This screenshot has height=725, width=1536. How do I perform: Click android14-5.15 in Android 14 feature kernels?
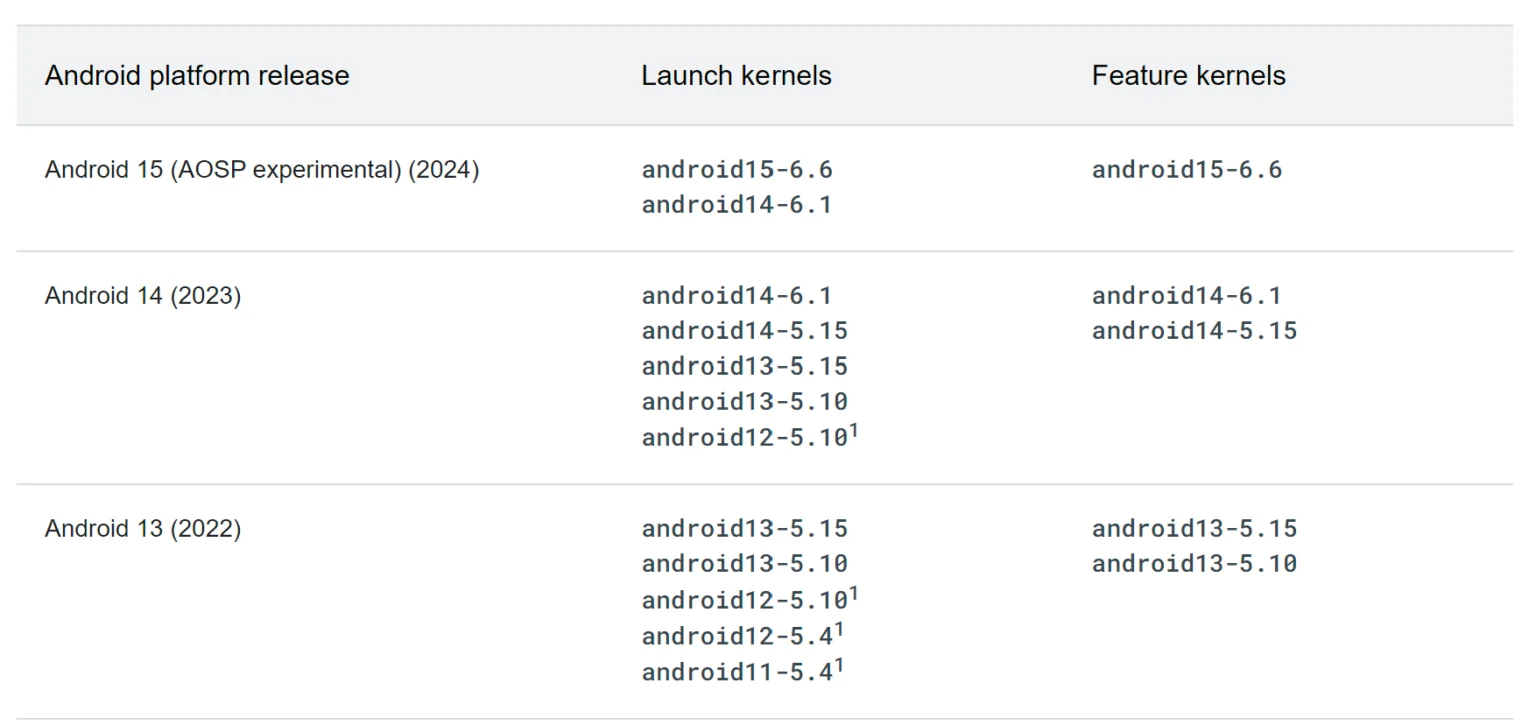pos(1194,331)
